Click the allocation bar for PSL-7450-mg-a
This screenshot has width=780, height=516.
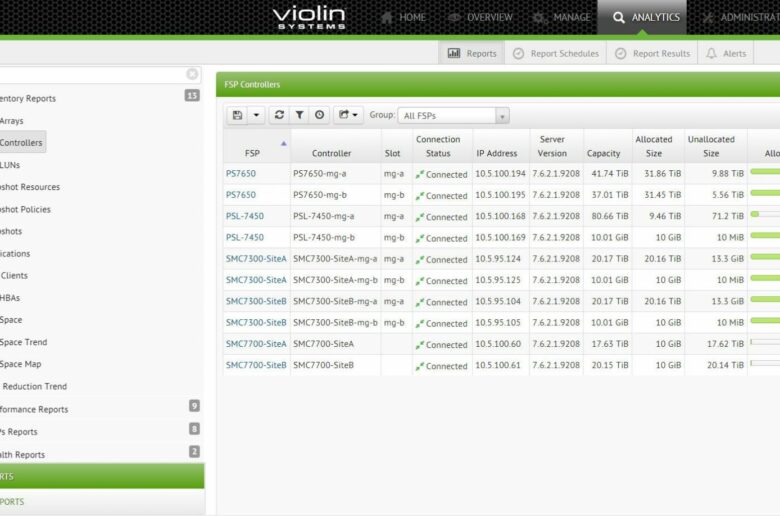click(765, 214)
